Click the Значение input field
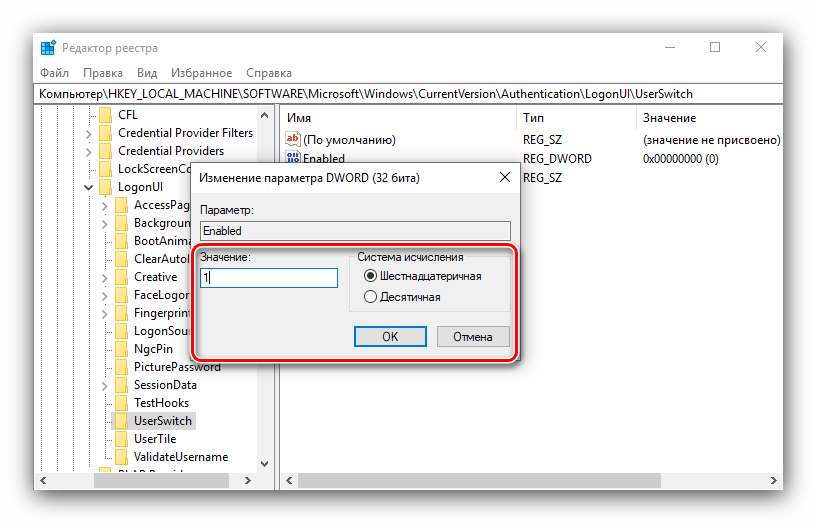The height and width of the screenshot is (523, 816). click(269, 277)
